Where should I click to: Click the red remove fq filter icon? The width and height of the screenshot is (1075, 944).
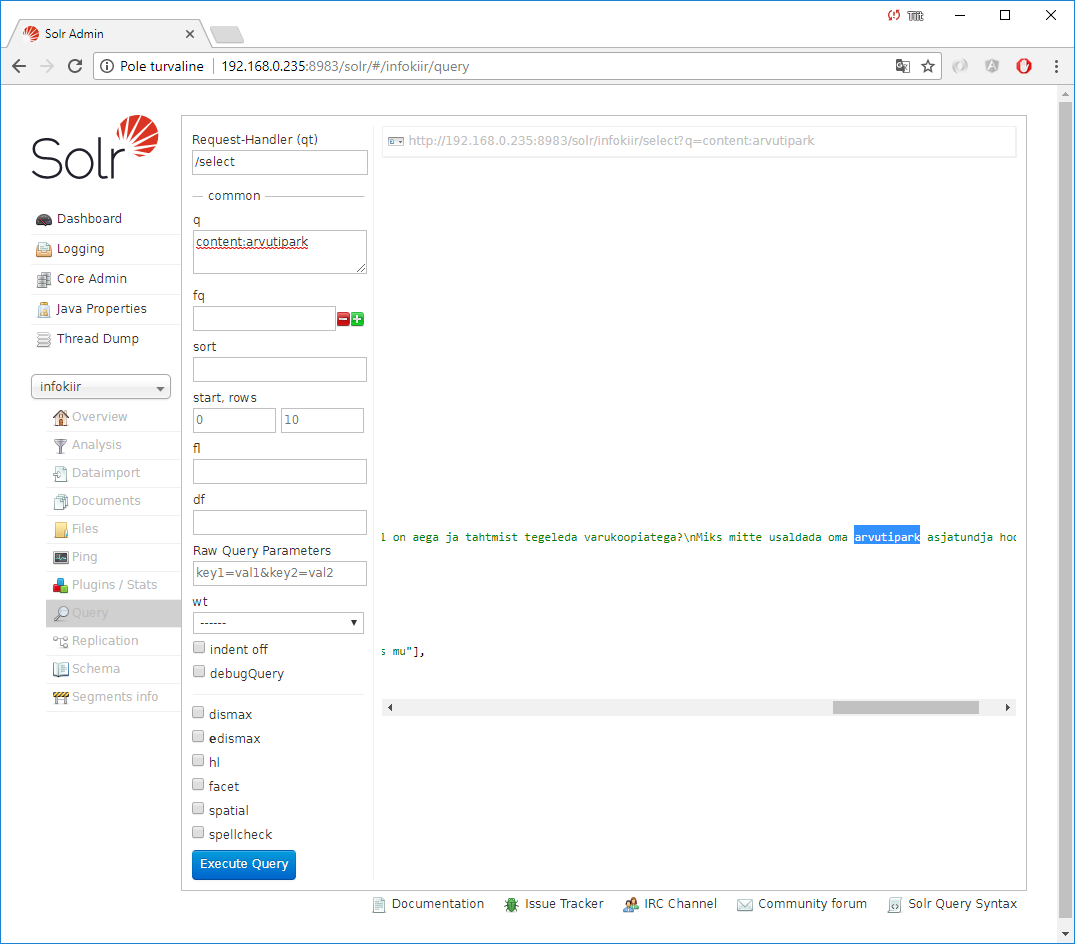pos(343,319)
